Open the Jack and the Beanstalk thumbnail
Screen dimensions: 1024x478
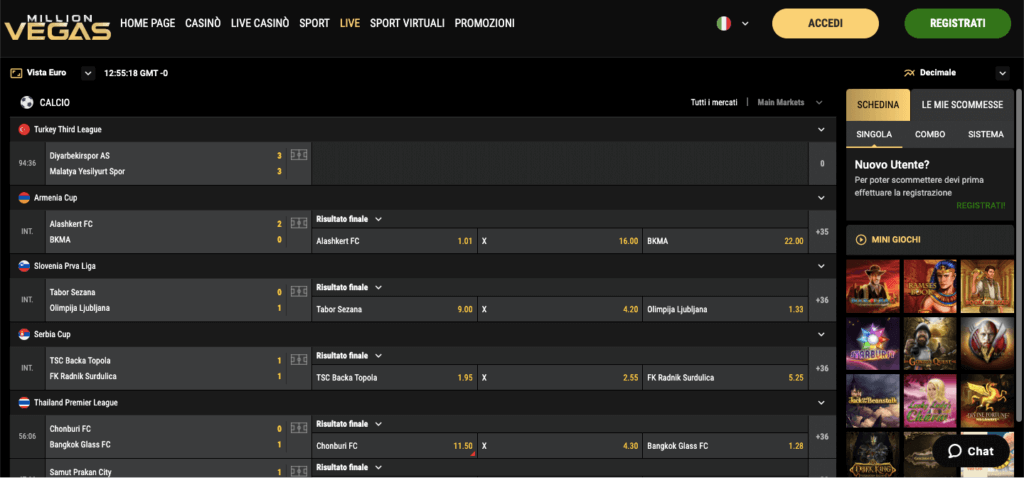873,401
